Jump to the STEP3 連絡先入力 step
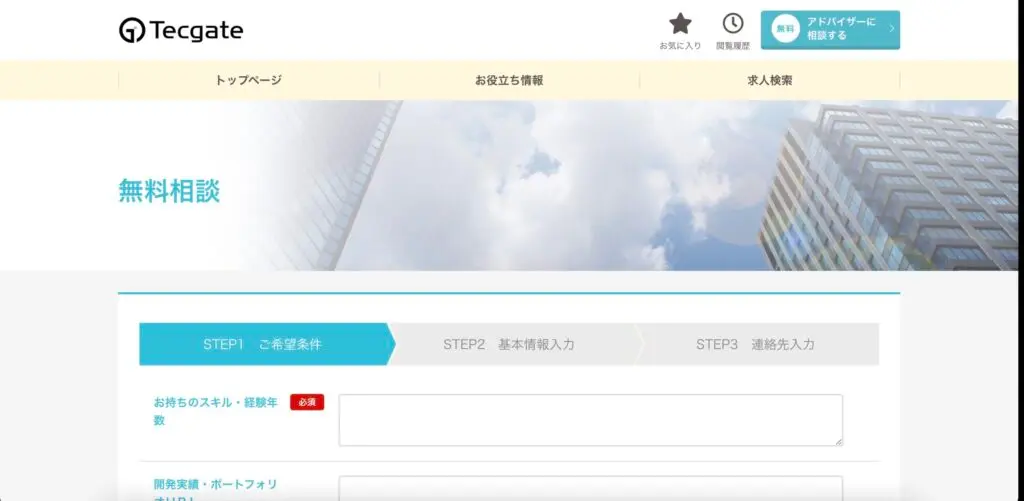This screenshot has width=1024, height=501. click(x=755, y=344)
